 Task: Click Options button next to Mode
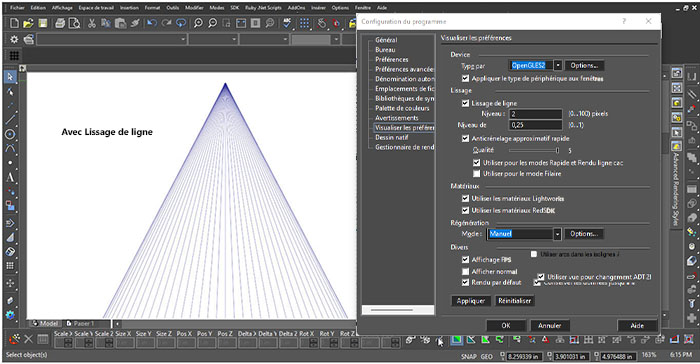pyautogui.click(x=584, y=234)
